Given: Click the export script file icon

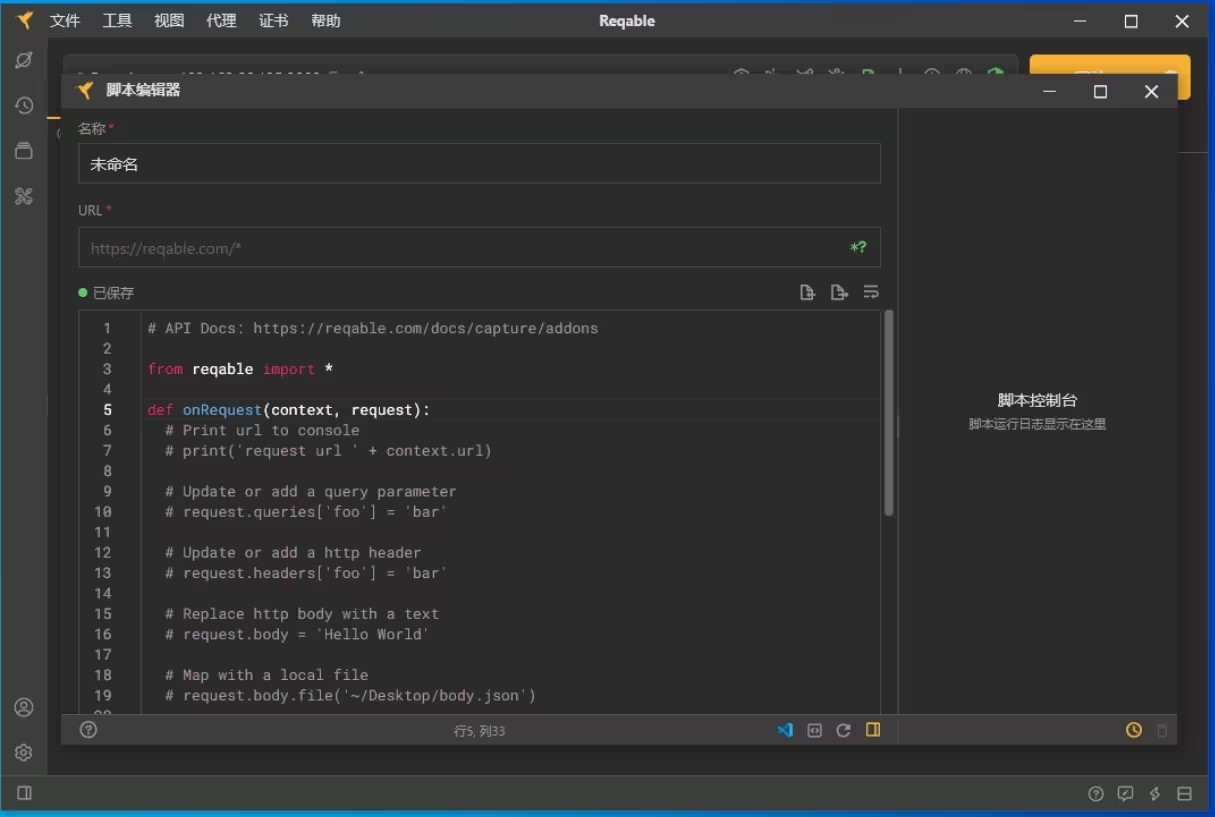Looking at the screenshot, I should [839, 292].
